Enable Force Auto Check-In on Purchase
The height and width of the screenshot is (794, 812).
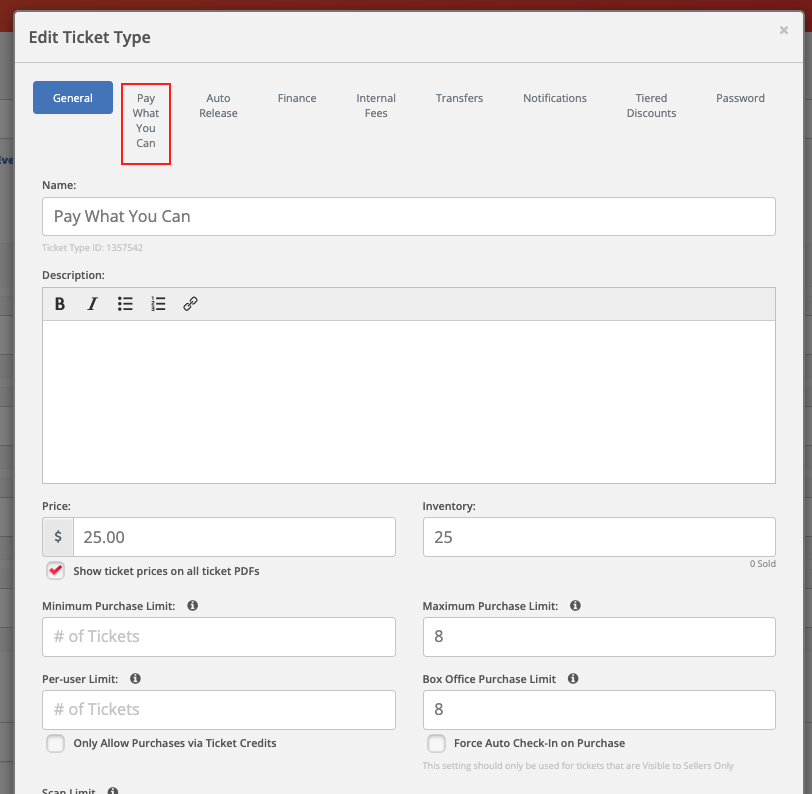(x=436, y=743)
